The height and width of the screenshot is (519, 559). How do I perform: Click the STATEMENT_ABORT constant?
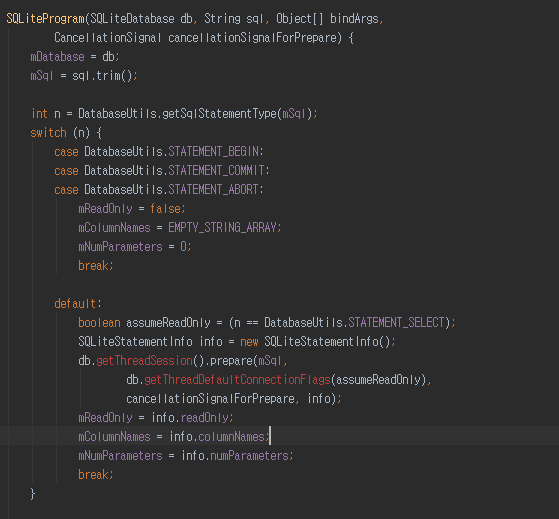pos(214,189)
